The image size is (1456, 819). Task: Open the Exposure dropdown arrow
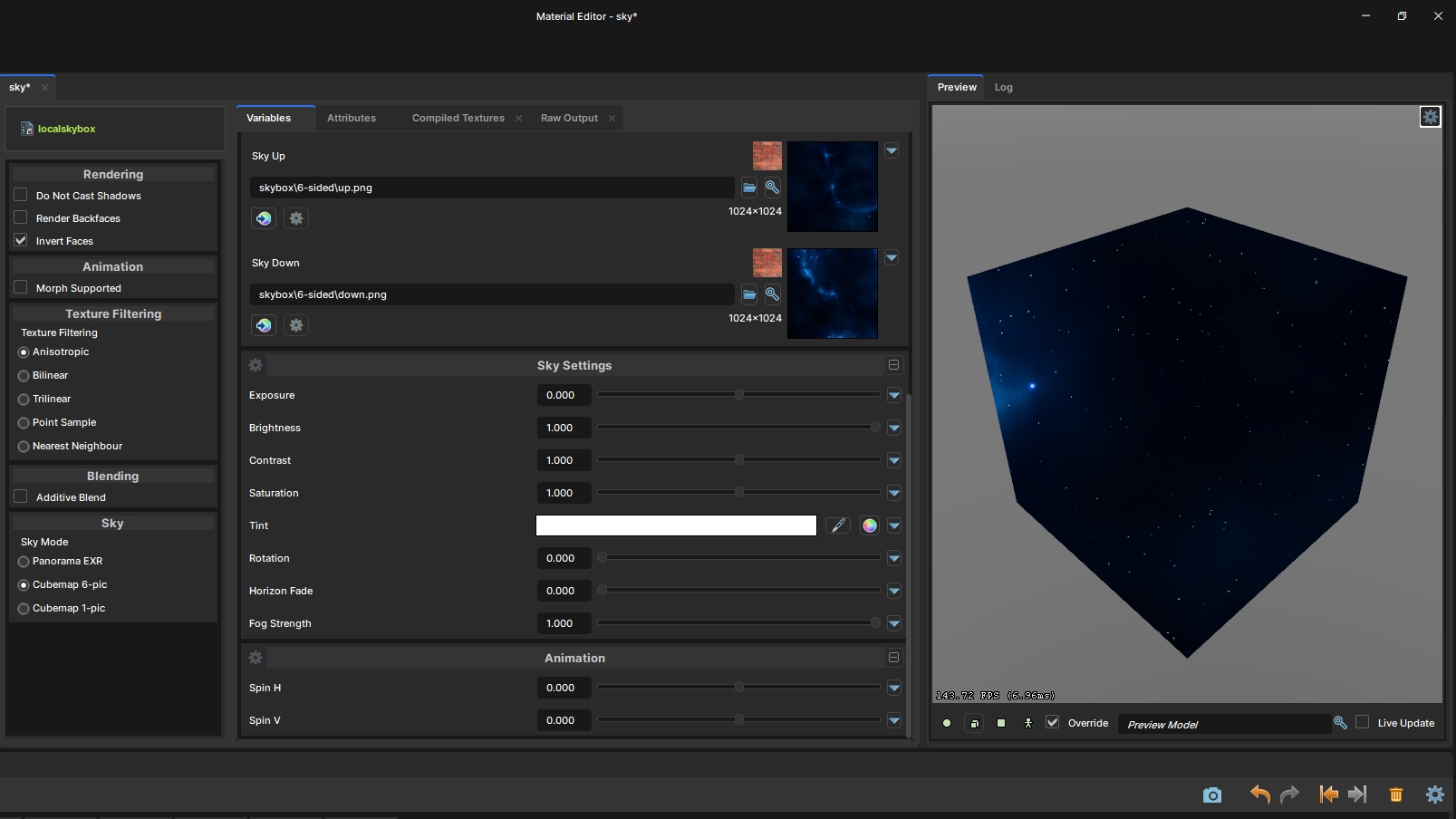tap(894, 395)
